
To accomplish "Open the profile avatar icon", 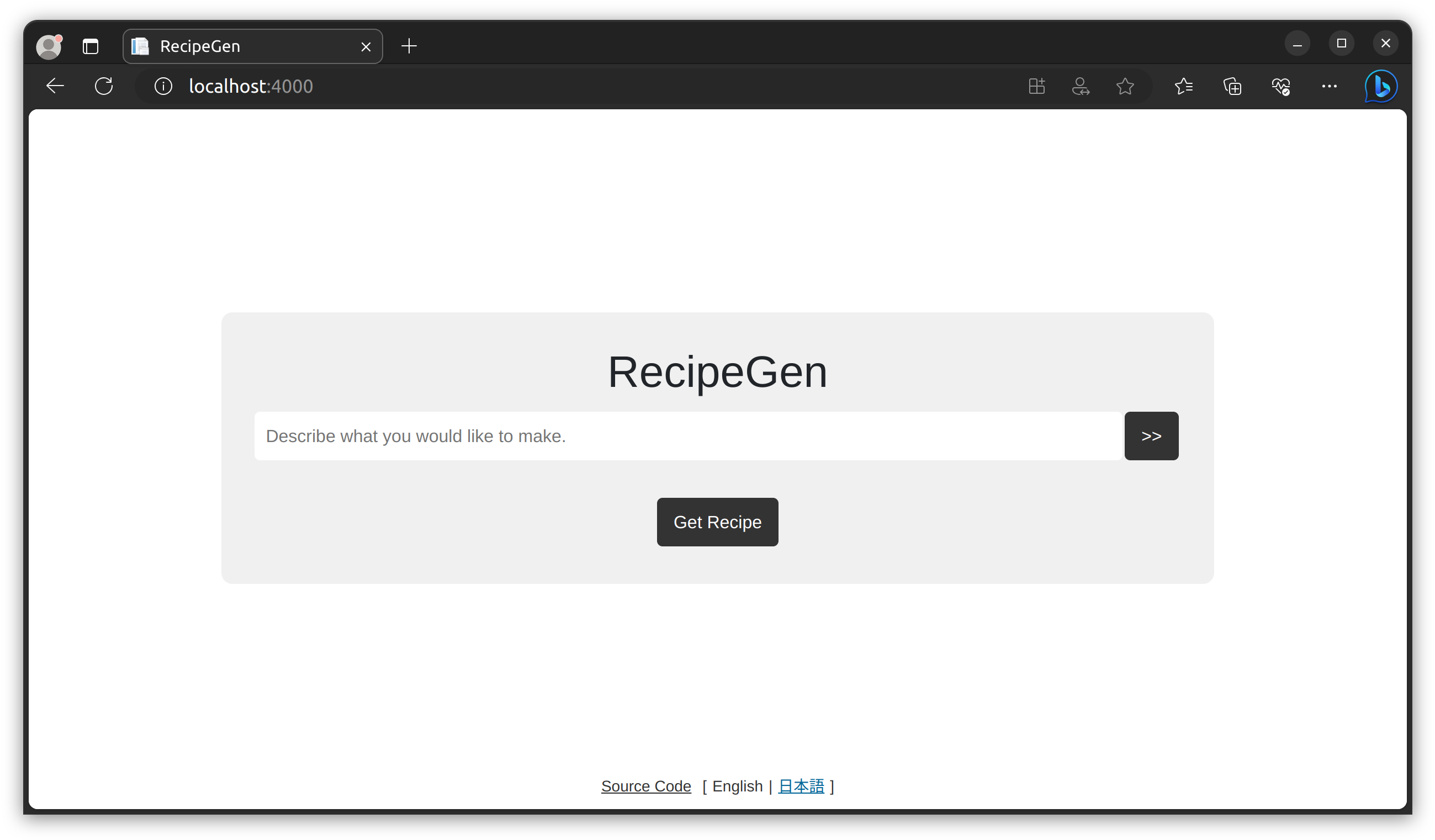I will [49, 47].
